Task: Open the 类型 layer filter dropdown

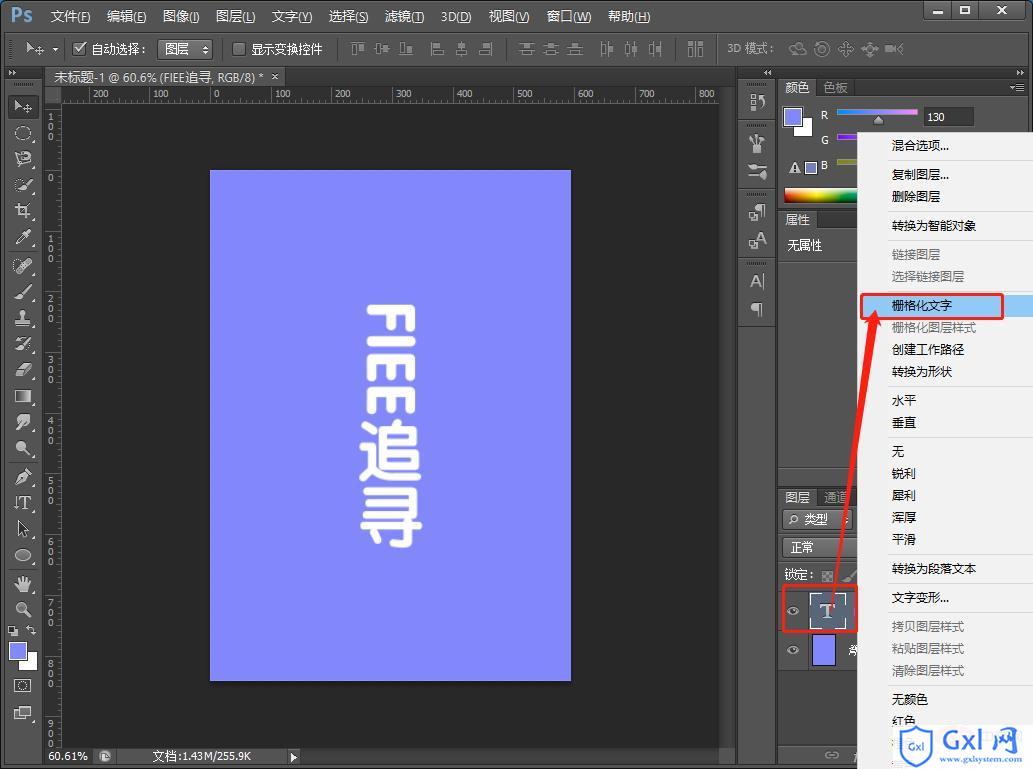Action: tap(818, 519)
